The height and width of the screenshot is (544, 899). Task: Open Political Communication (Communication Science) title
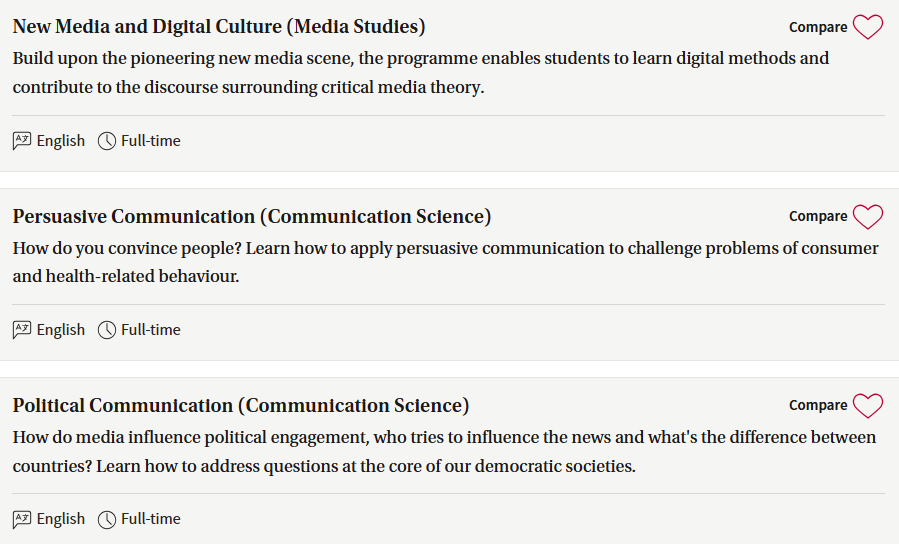pyautogui.click(x=241, y=406)
